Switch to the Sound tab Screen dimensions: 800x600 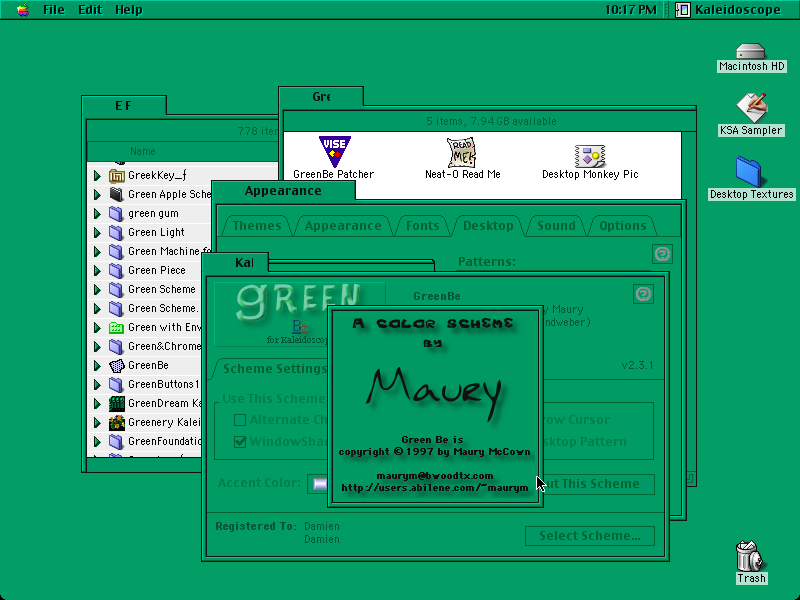(x=556, y=226)
